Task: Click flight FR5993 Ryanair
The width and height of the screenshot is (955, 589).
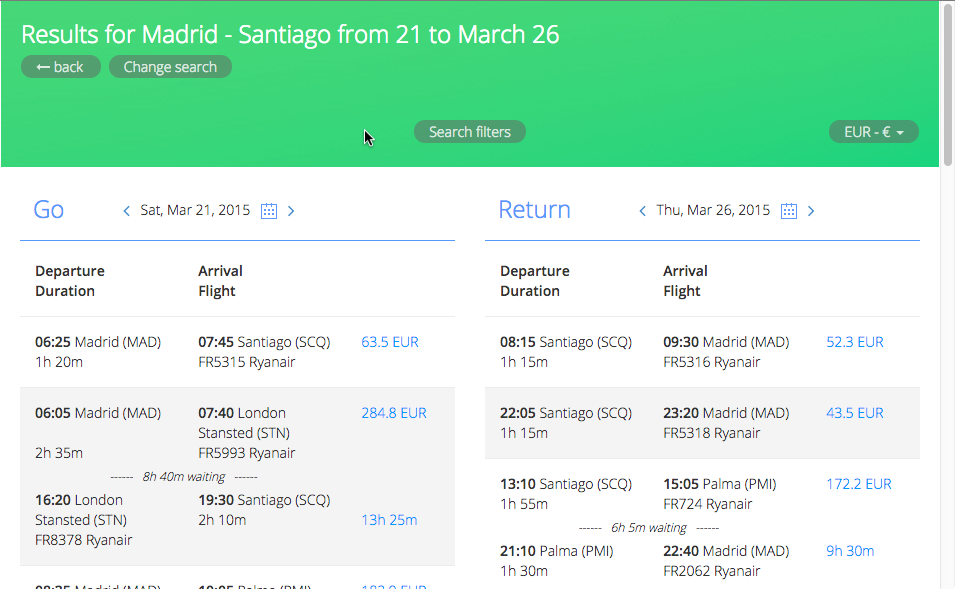Action: (247, 453)
